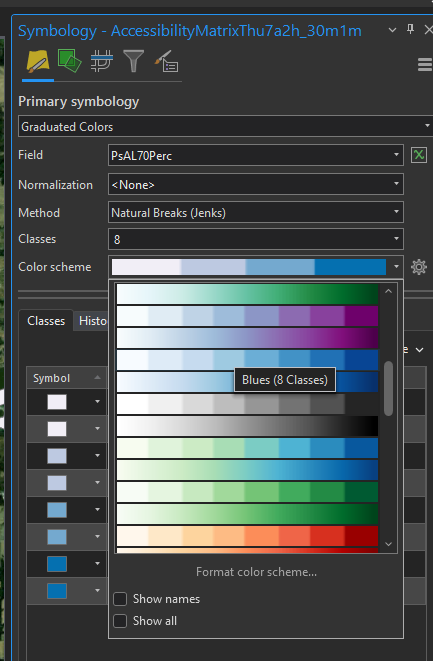Open Classes count dropdown showing 8
Screen dimensions: 433x661
[255, 239]
